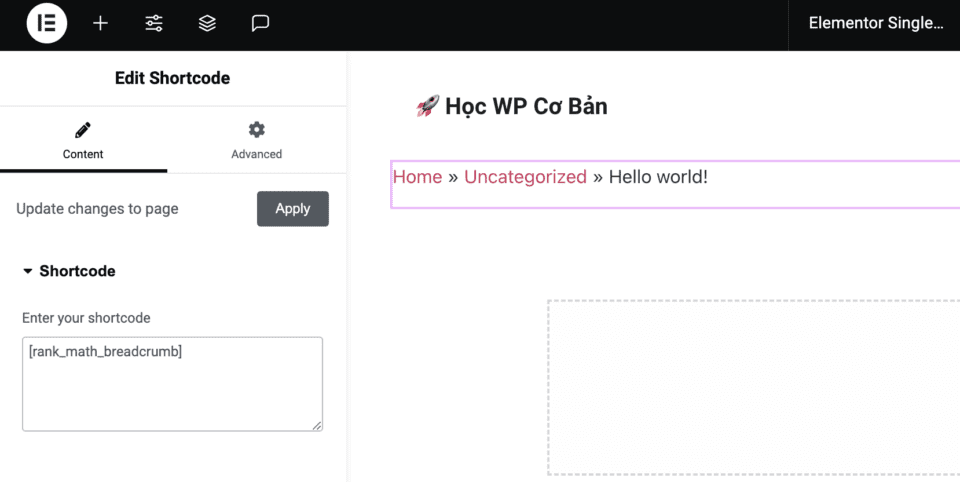The image size is (960, 482).
Task: Collapse the Shortcode section arrow
Action: click(x=28, y=271)
